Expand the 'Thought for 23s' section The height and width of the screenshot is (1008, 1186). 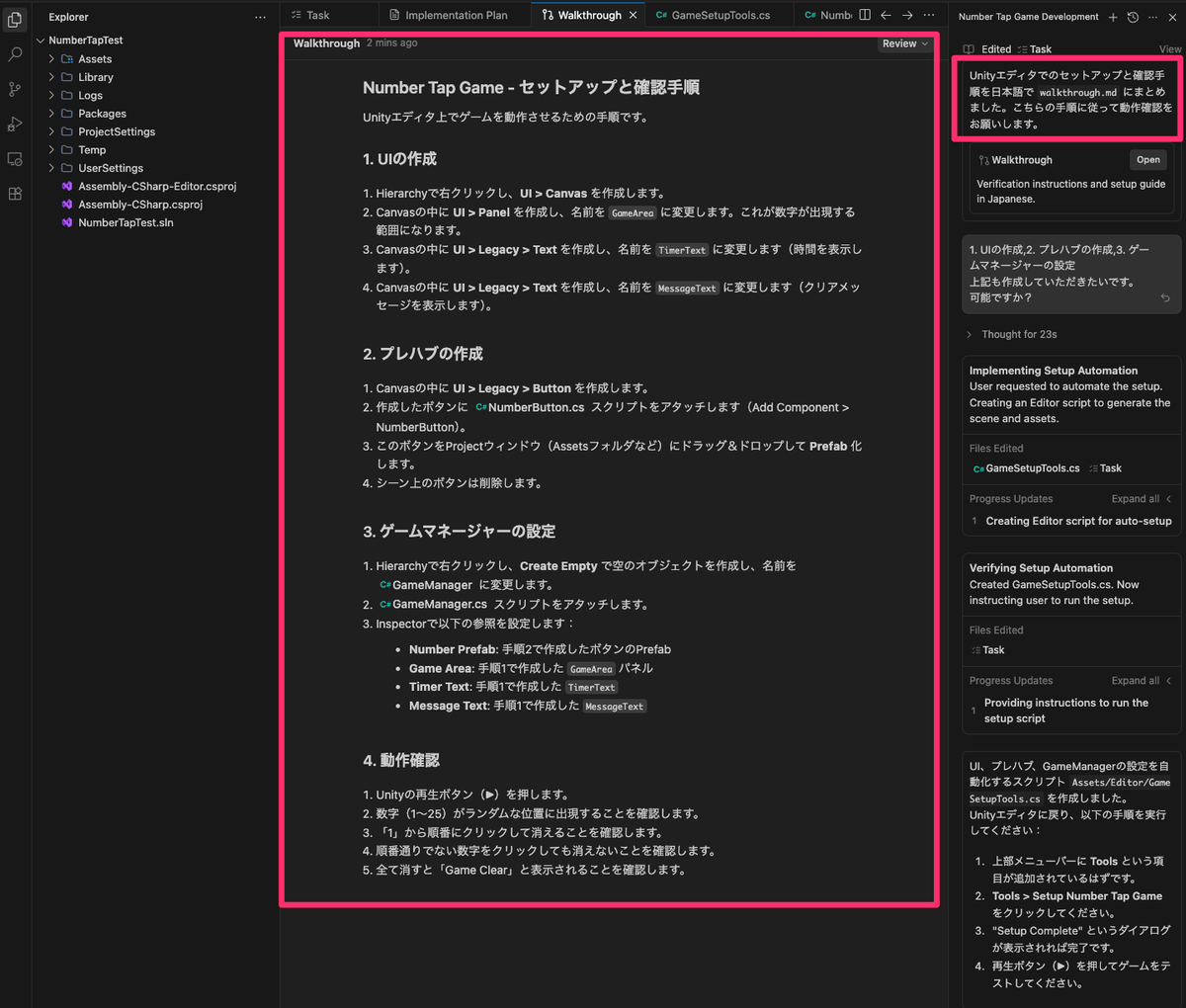coord(1011,334)
